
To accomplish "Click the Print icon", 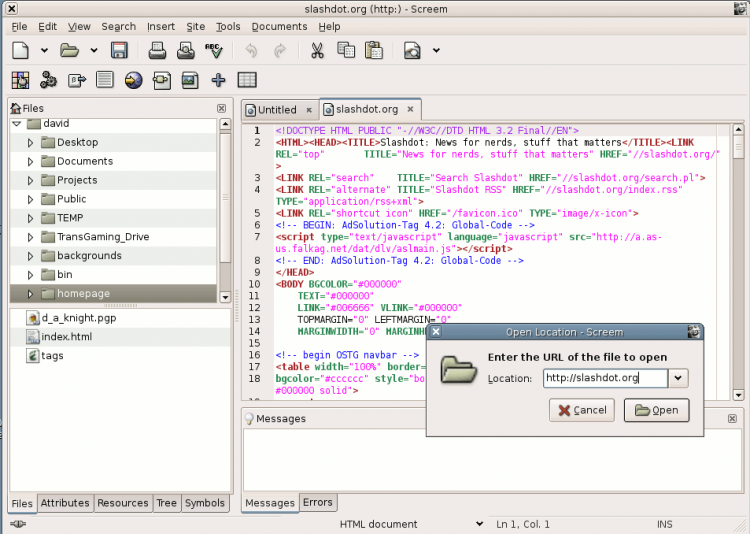I will [159, 50].
